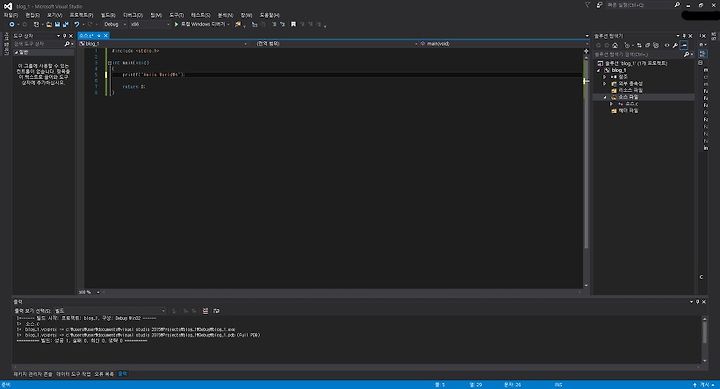Open the editor zoom 100 % dropdown
This screenshot has height=389, width=720.
89,292
